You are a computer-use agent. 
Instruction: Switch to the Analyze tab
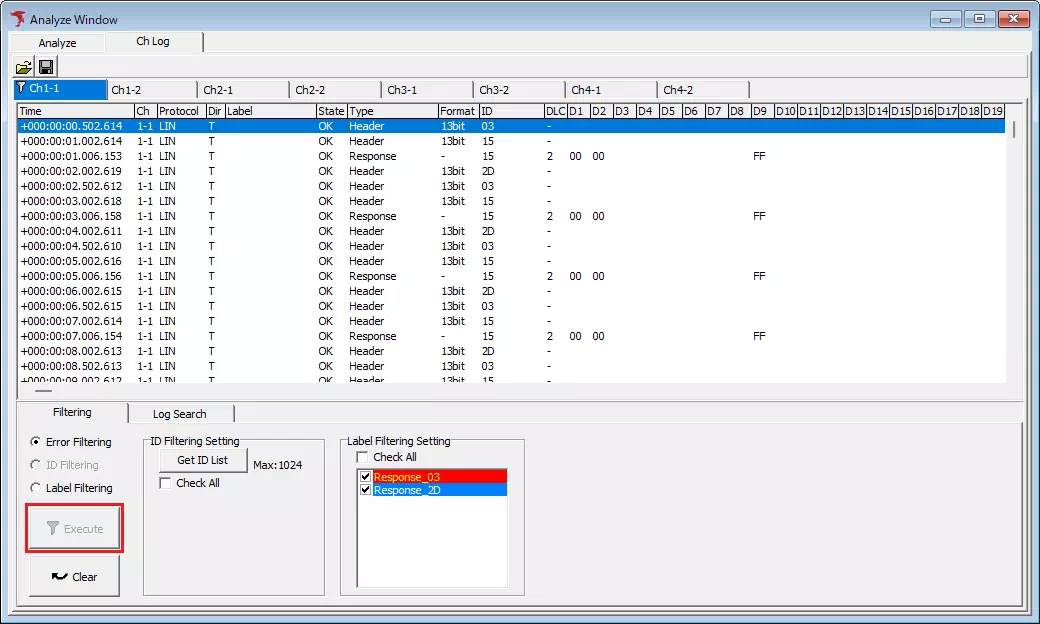pyautogui.click(x=56, y=42)
